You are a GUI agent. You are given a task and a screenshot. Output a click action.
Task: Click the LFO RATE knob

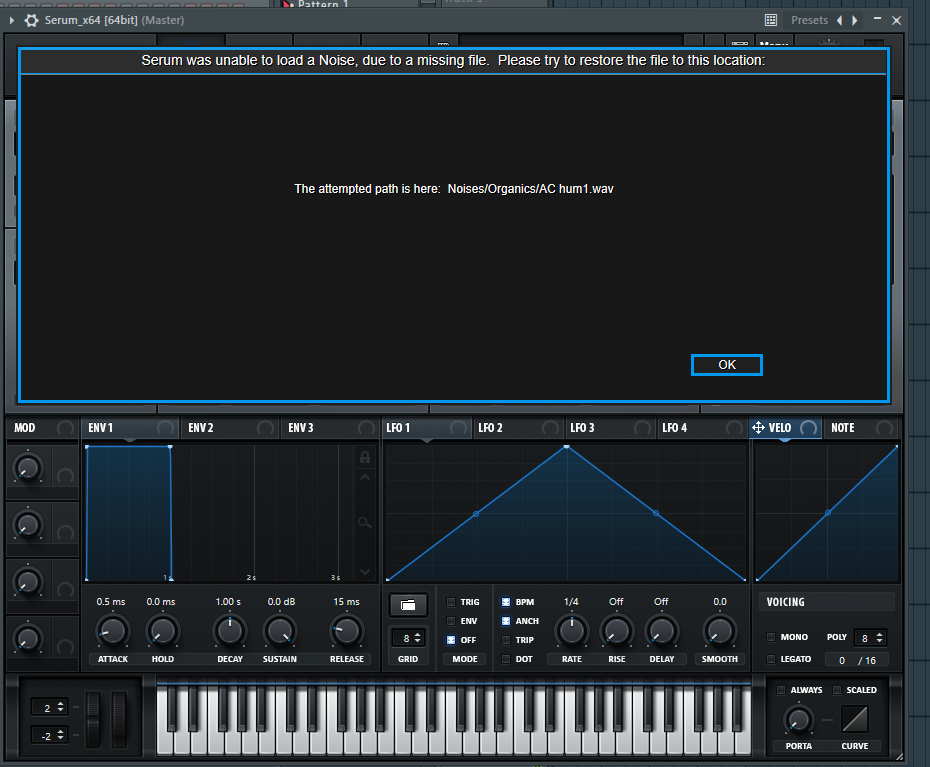(x=572, y=631)
